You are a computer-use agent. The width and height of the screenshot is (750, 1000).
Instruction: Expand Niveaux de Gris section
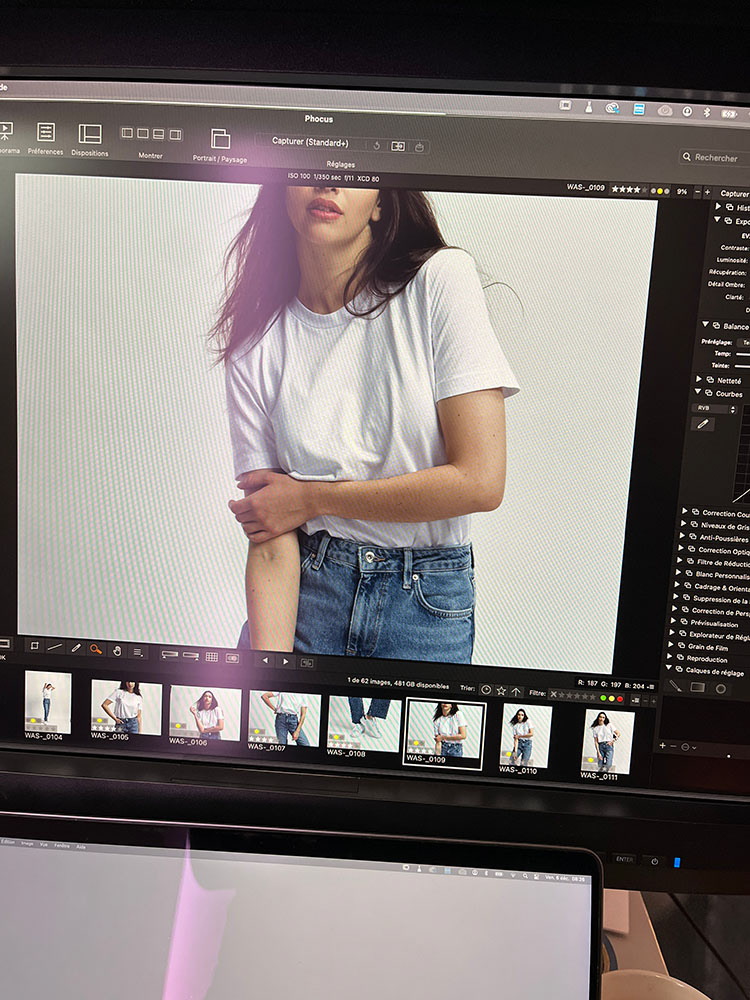[x=684, y=524]
